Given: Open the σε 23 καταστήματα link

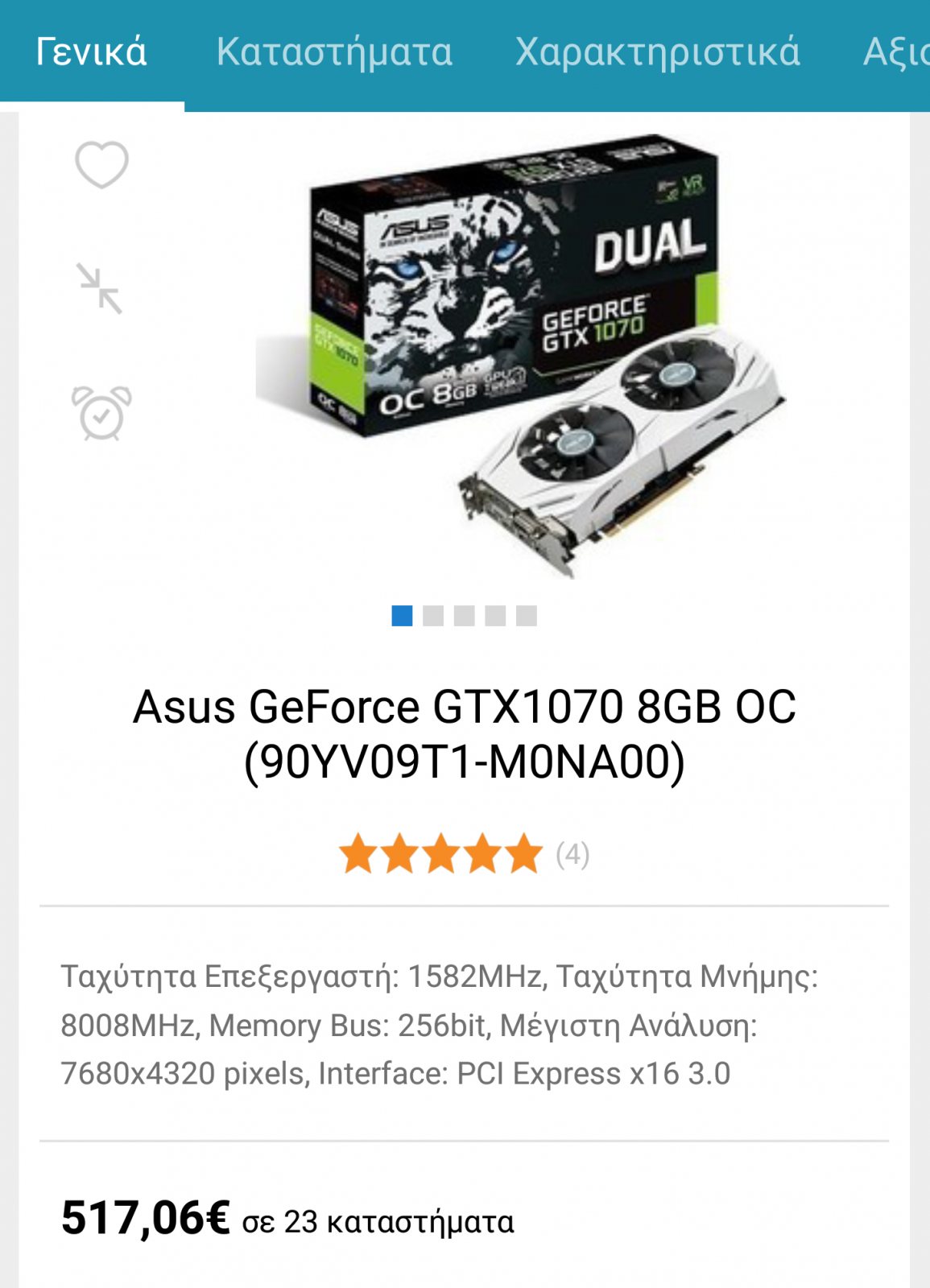Looking at the screenshot, I should (x=378, y=1222).
